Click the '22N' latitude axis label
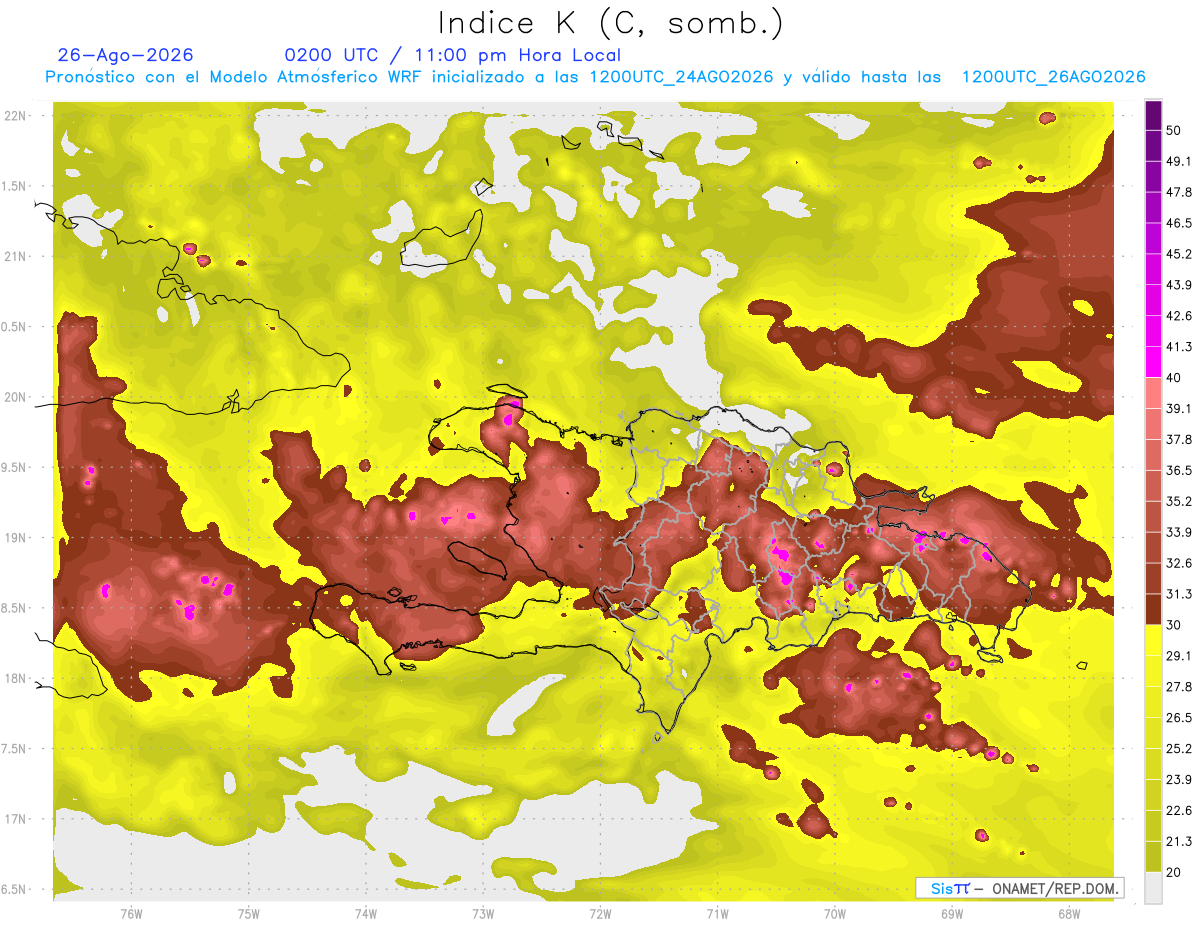 [x=16, y=116]
